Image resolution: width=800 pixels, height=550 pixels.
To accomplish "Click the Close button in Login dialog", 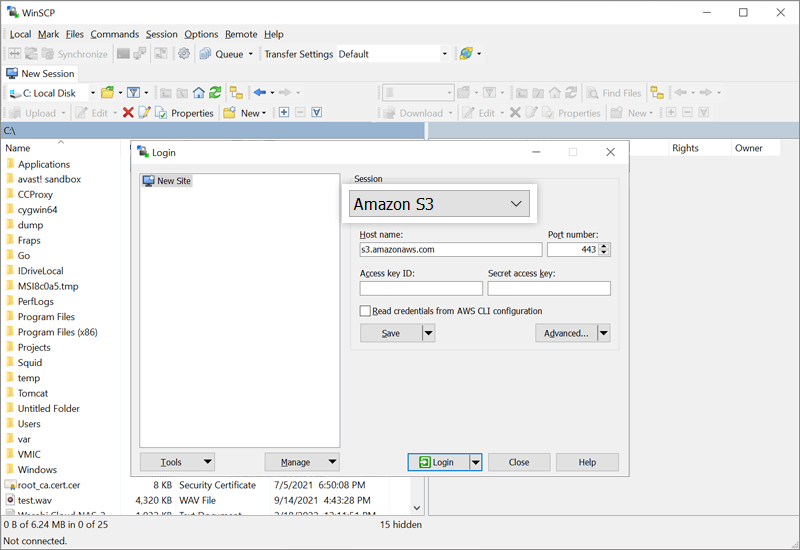I will (x=519, y=462).
